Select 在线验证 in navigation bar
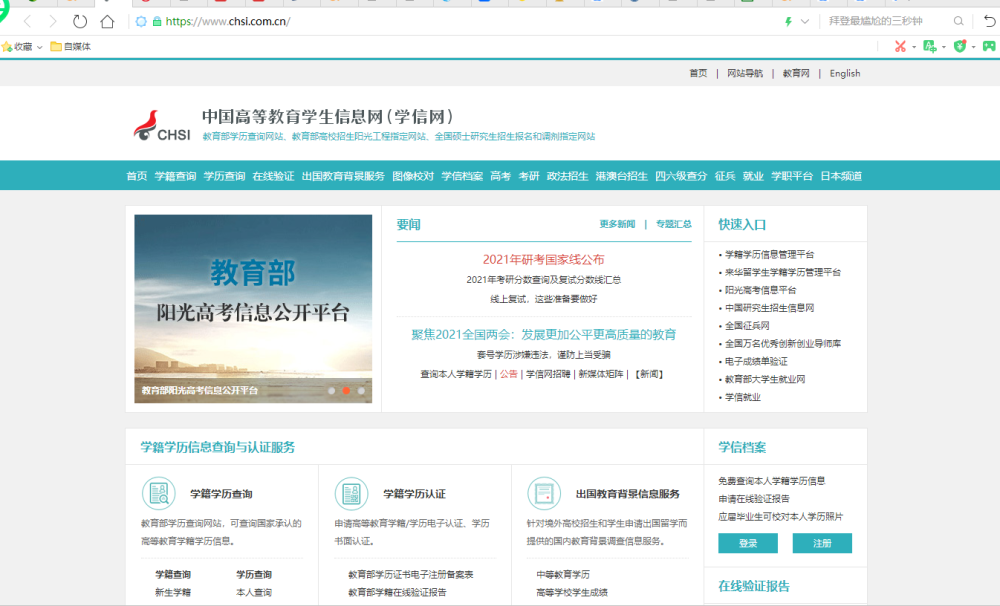 (x=274, y=176)
